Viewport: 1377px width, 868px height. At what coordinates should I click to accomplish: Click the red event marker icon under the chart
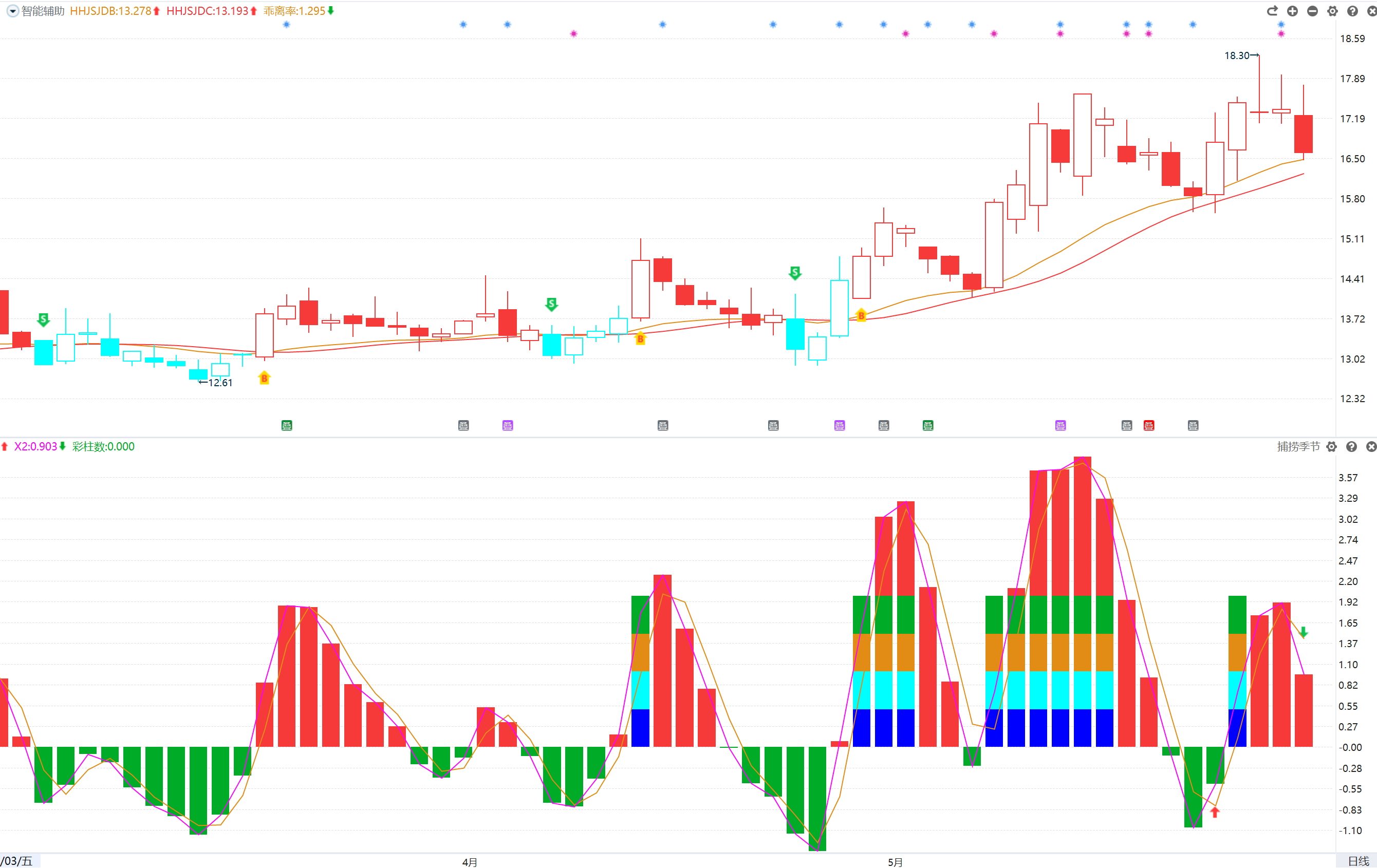click(1149, 425)
